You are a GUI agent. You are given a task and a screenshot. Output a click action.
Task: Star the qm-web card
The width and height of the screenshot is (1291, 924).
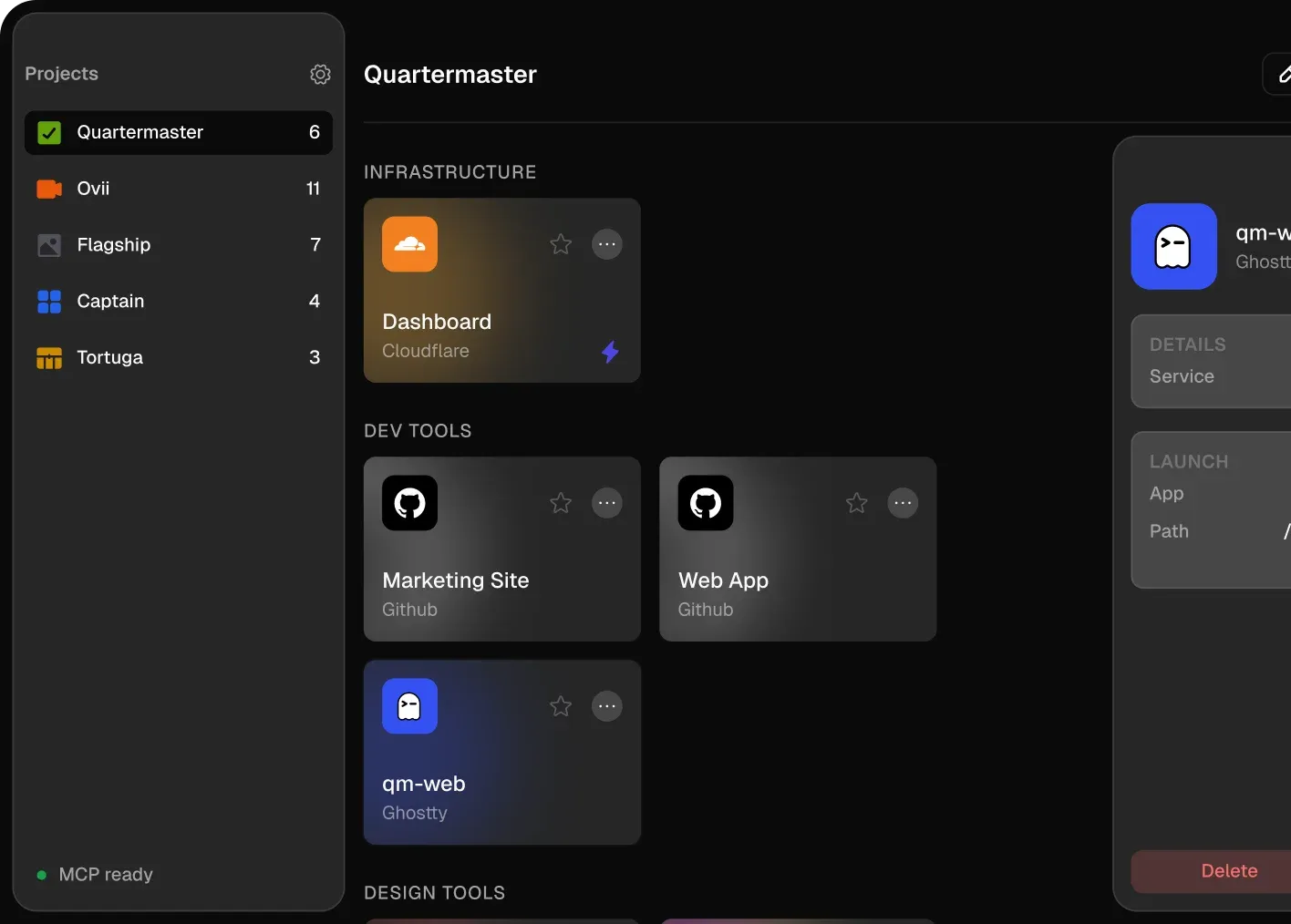click(x=561, y=706)
